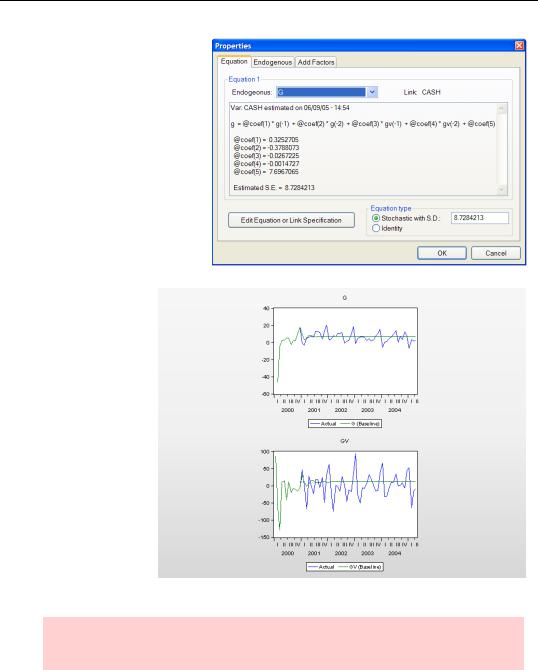Switch to the Equation tab
The image size is (538, 670).
(x=234, y=62)
